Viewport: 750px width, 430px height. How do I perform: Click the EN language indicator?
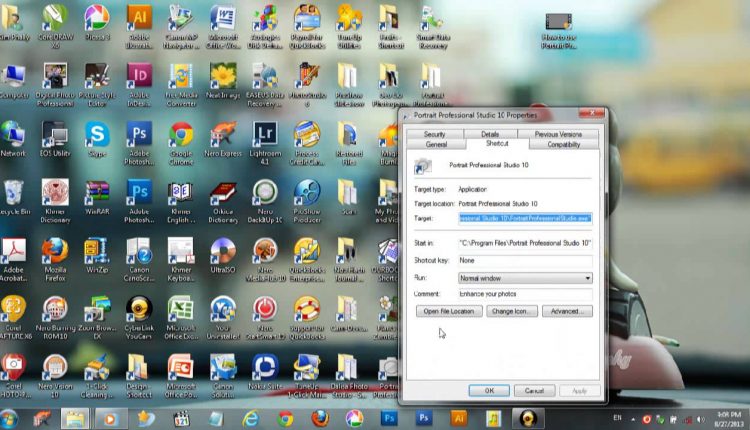point(617,418)
